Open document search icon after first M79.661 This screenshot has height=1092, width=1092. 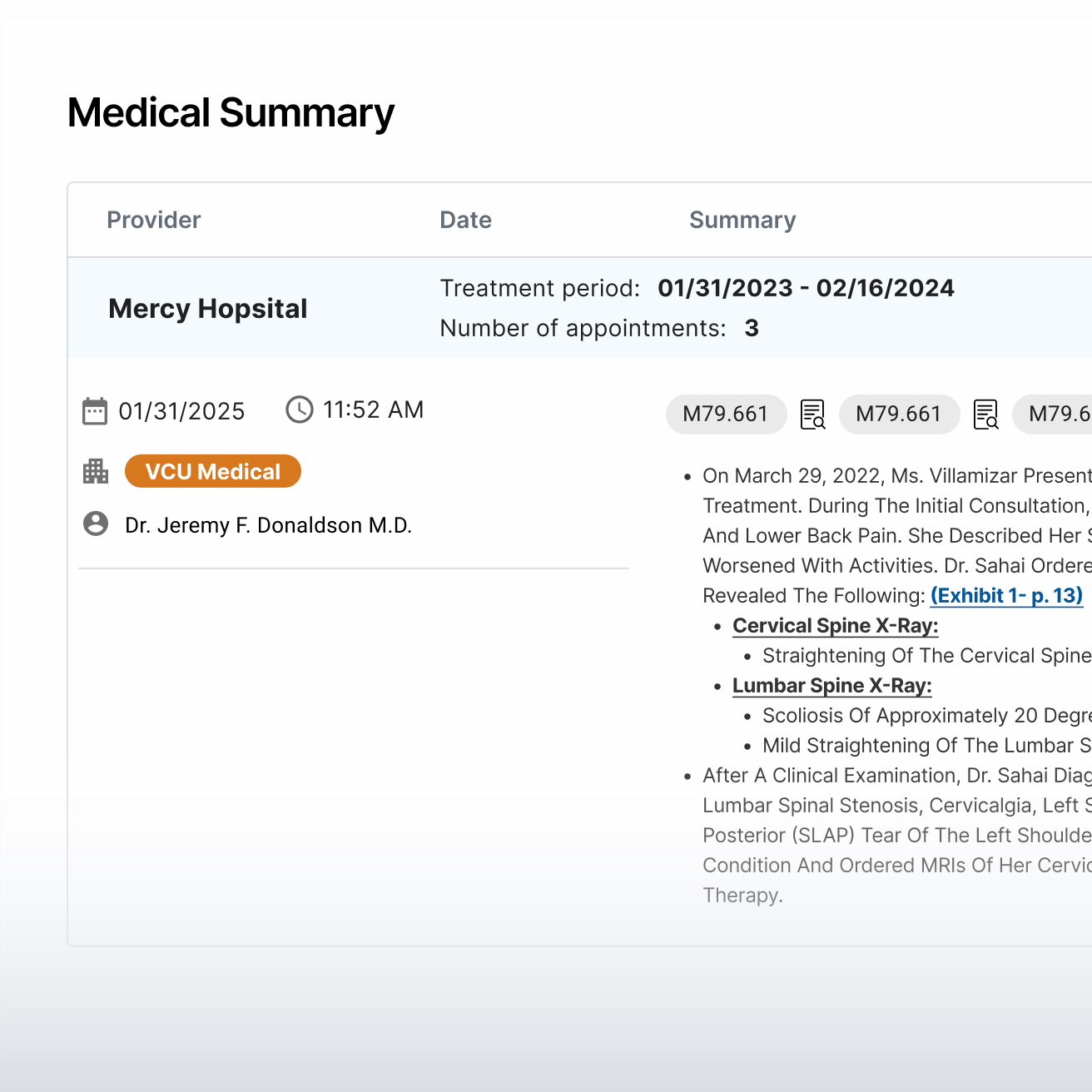812,414
